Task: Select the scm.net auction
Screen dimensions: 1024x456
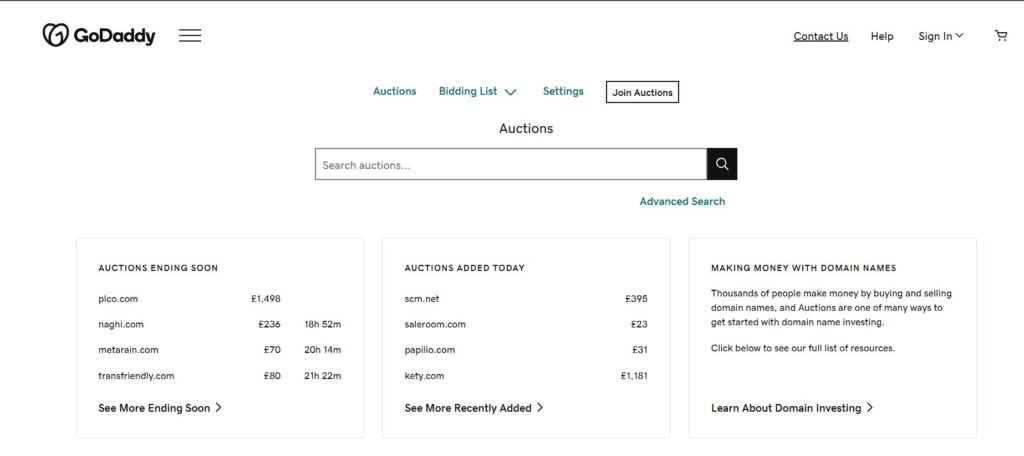Action: [422, 299]
